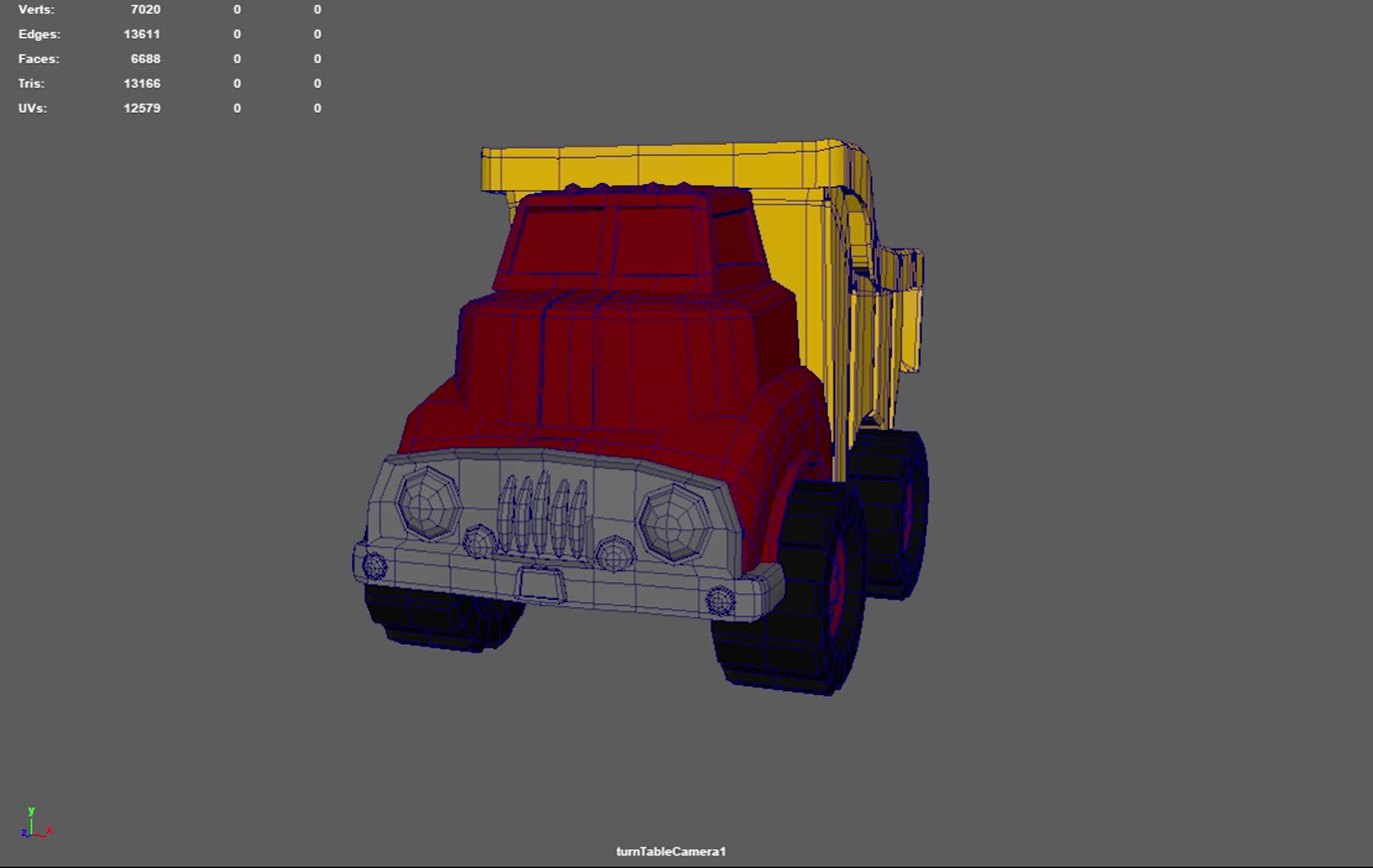Click the Edges count value 13611
The image size is (1373, 868).
point(143,34)
